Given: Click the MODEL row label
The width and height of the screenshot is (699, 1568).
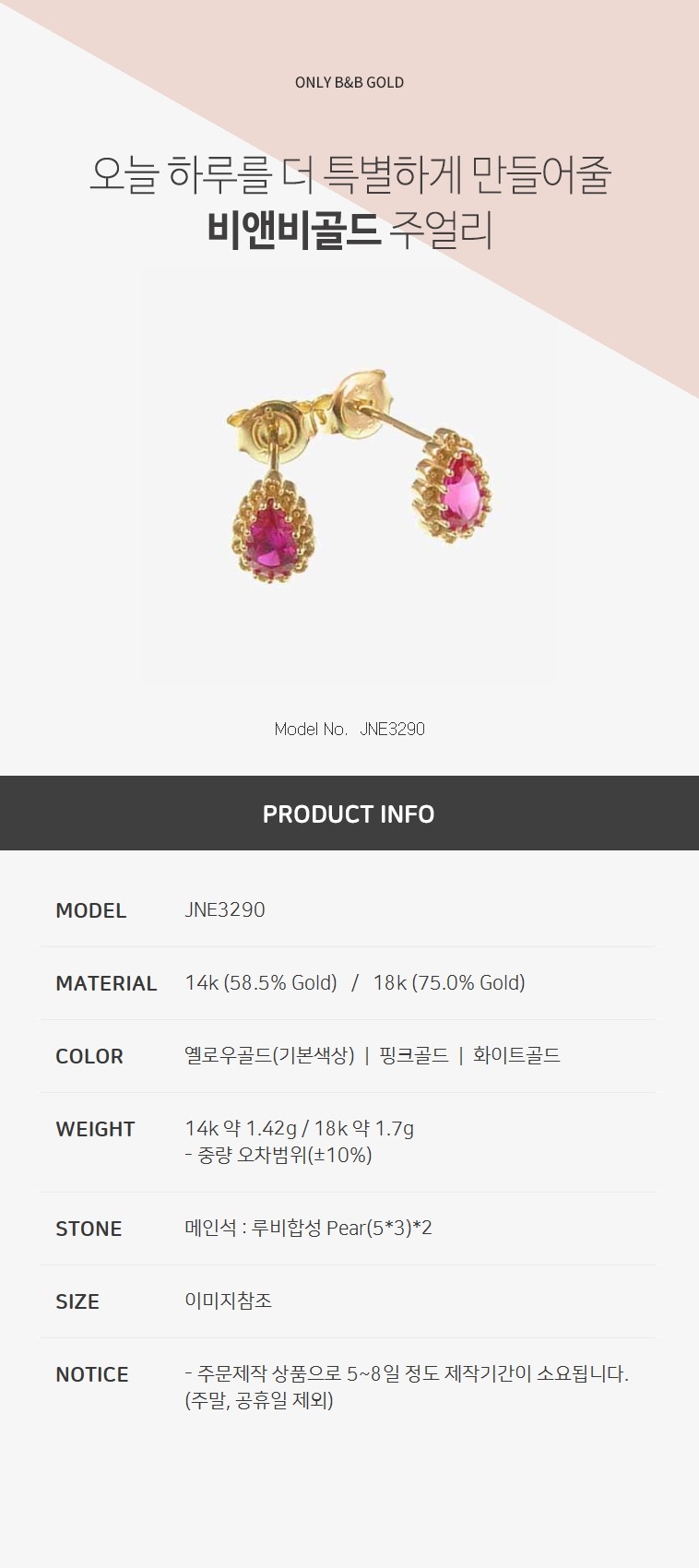Looking at the screenshot, I should pos(91,910).
